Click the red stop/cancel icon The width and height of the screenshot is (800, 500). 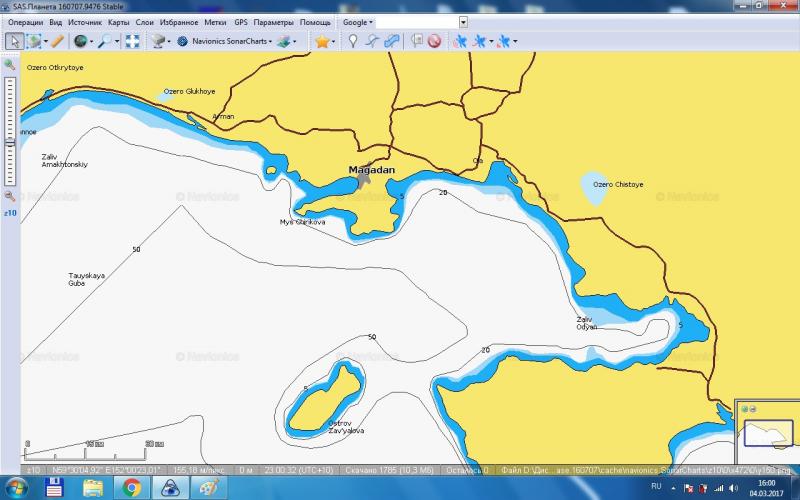coord(435,41)
